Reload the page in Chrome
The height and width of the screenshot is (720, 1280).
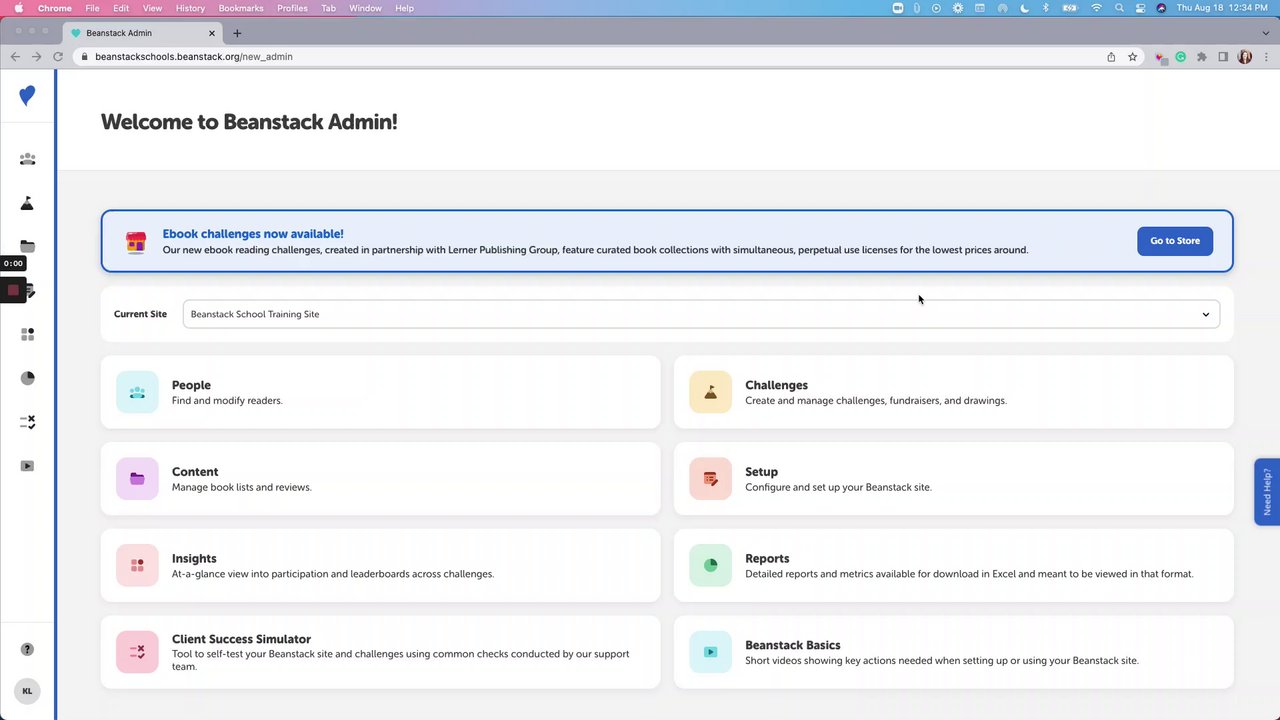point(58,57)
